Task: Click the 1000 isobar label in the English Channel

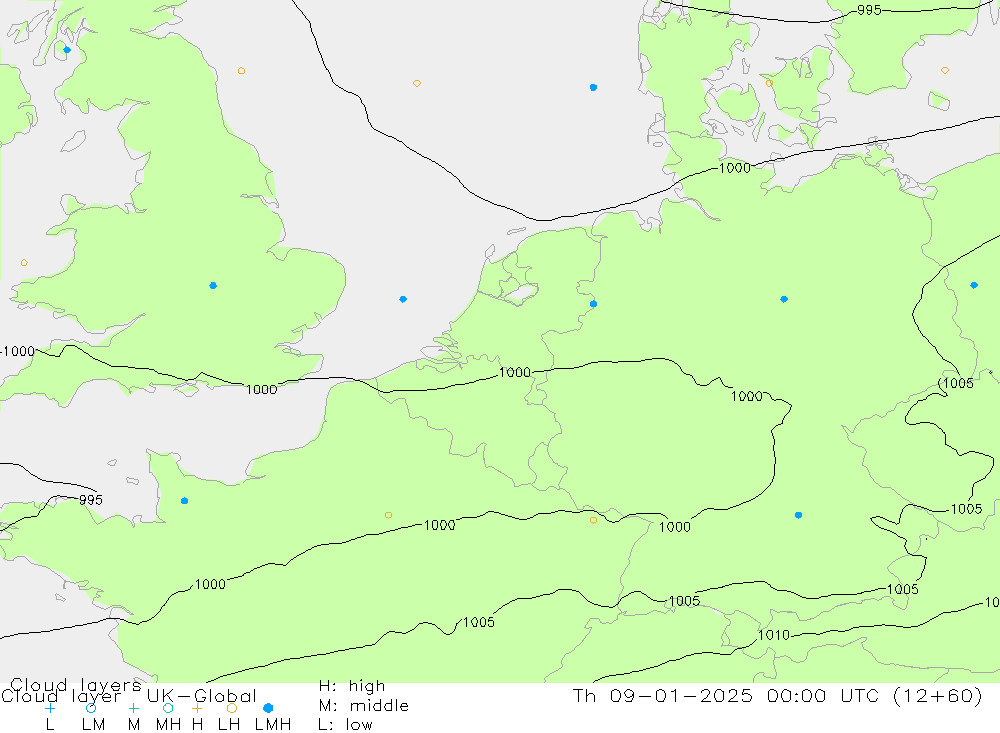Action: 261,389
